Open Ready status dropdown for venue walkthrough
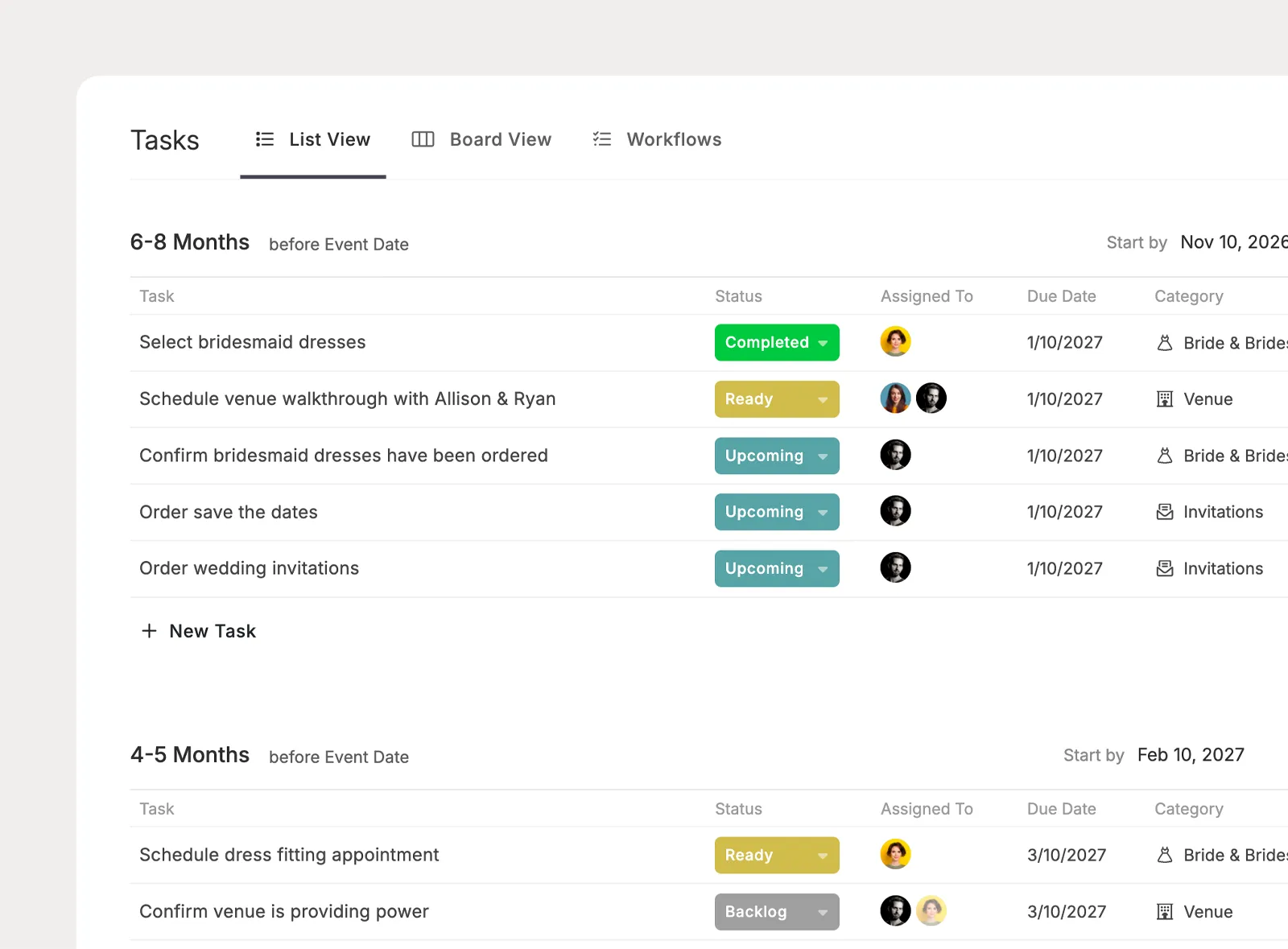The height and width of the screenshot is (949, 1288). pos(777,399)
